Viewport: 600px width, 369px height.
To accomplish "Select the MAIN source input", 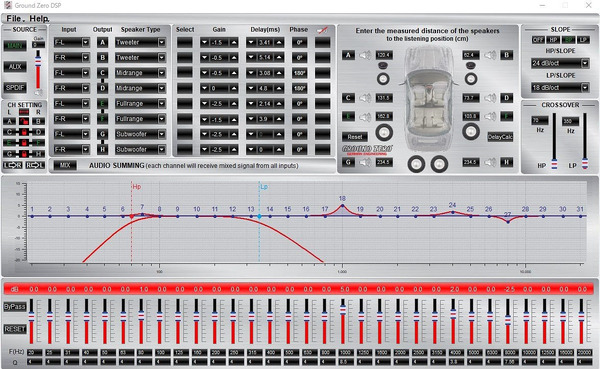I will (15, 46).
